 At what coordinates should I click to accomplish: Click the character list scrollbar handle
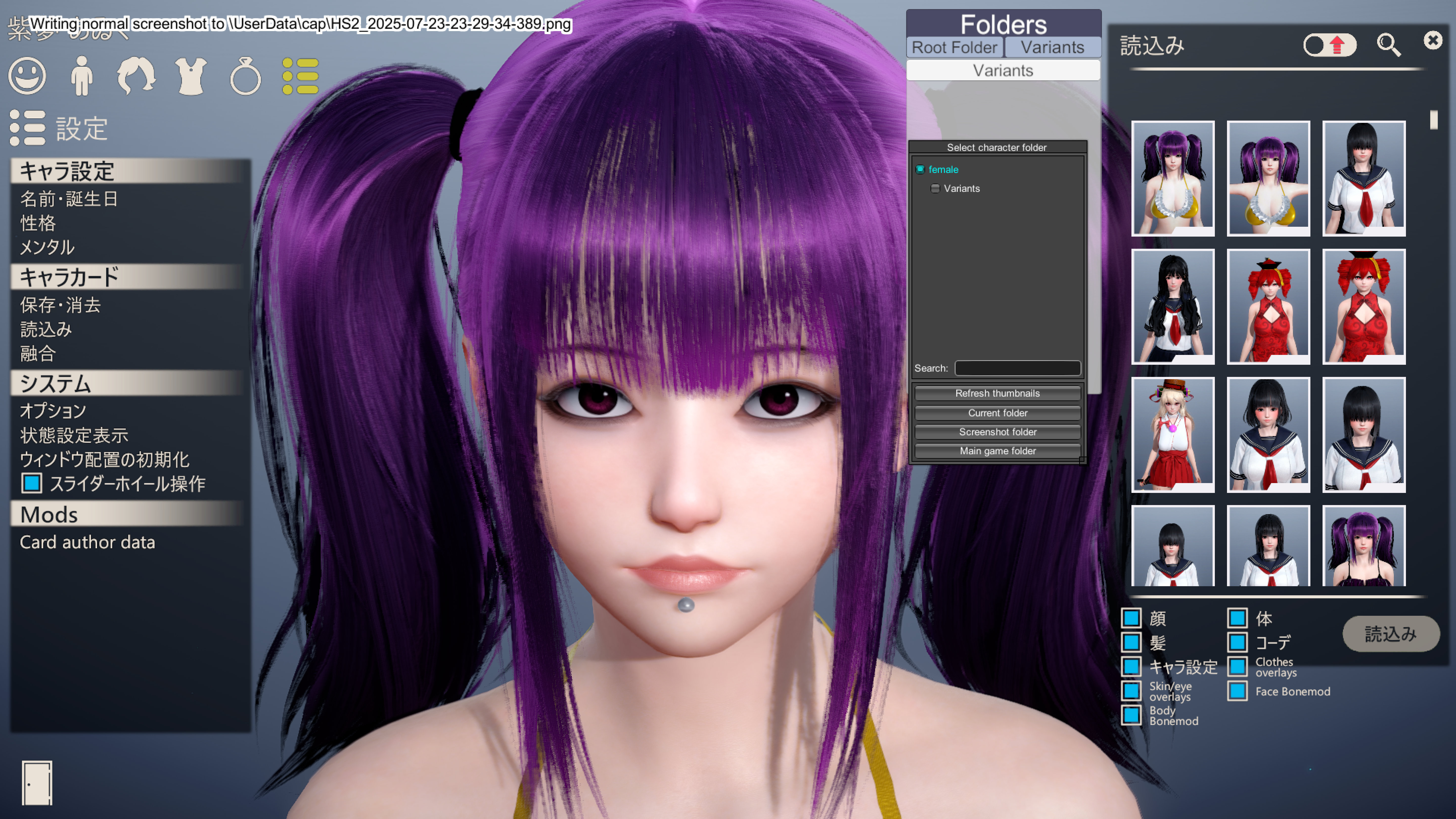(1434, 120)
